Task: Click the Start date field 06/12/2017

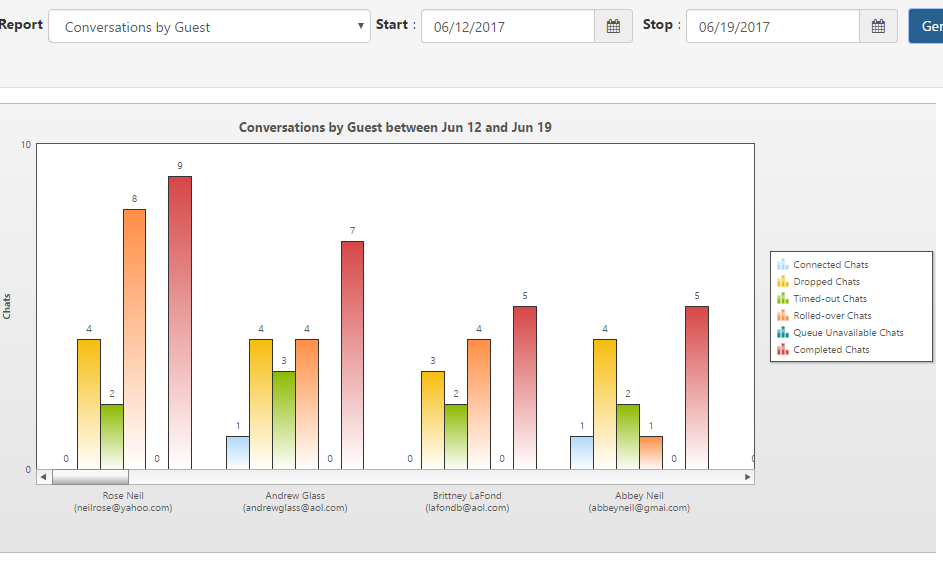Action: point(508,26)
